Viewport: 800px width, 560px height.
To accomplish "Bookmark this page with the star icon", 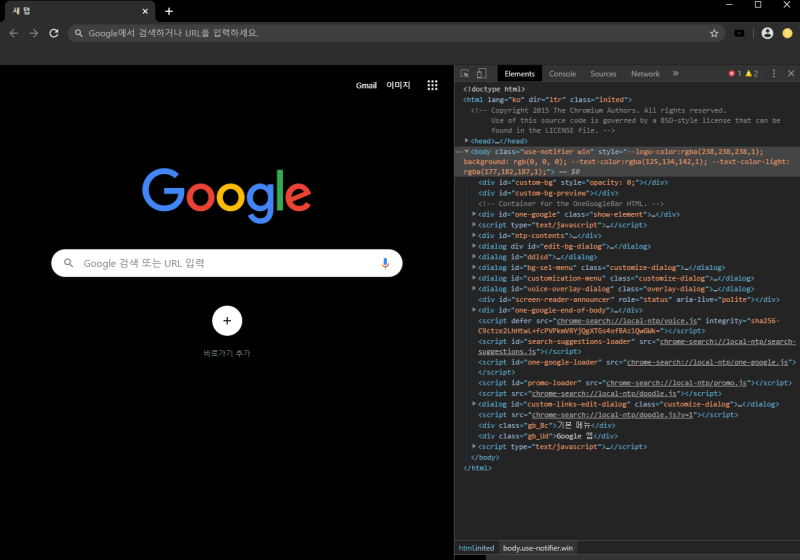I will pyautogui.click(x=714, y=33).
